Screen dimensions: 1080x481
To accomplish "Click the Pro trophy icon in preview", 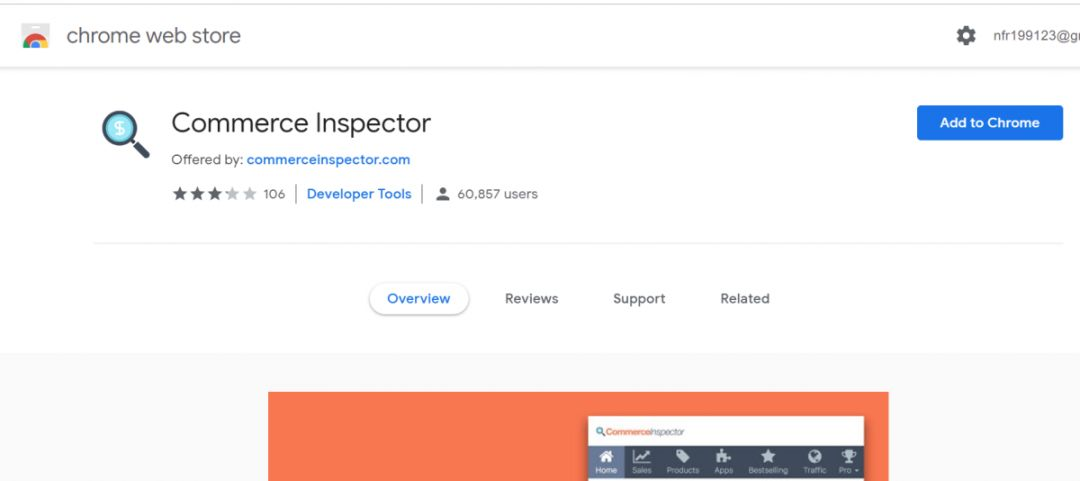I will pos(849,456).
